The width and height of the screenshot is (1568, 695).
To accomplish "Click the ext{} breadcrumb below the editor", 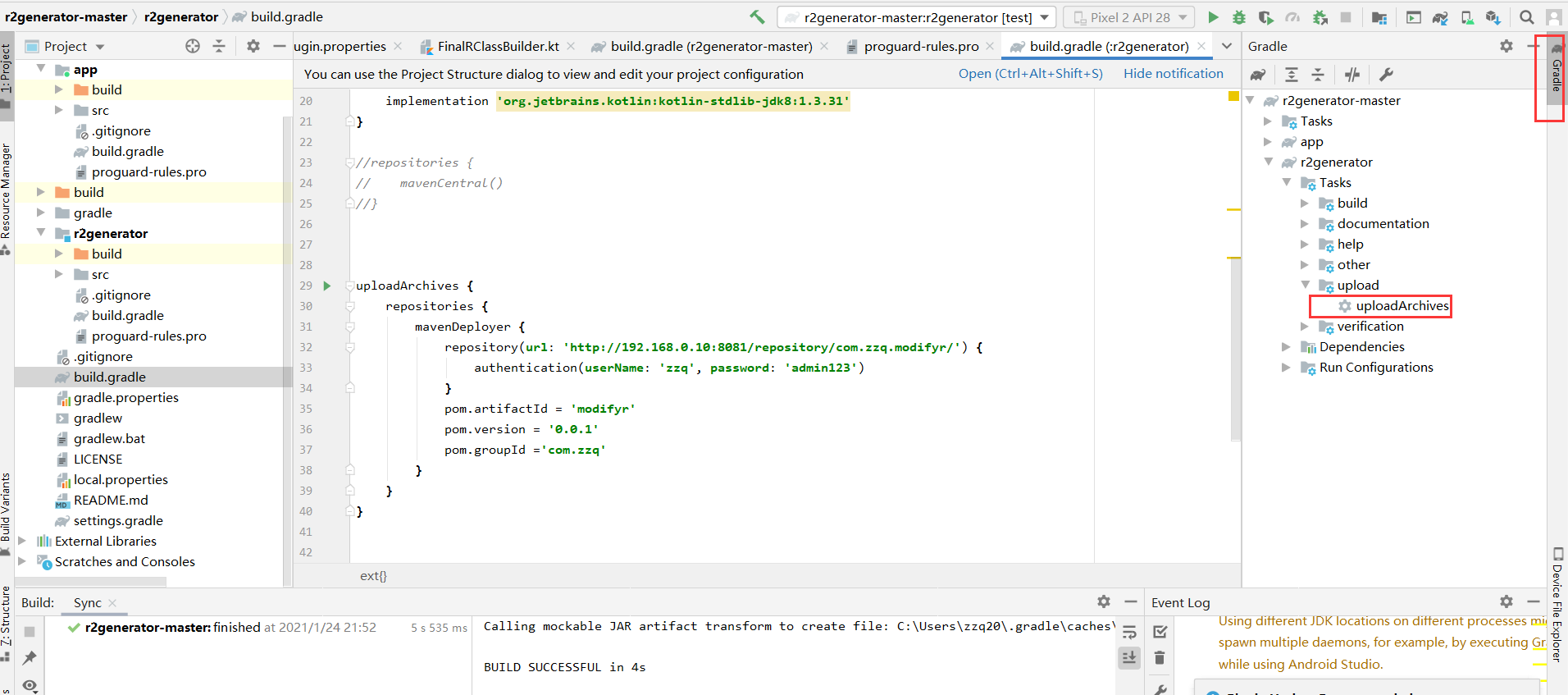I will pos(373,575).
